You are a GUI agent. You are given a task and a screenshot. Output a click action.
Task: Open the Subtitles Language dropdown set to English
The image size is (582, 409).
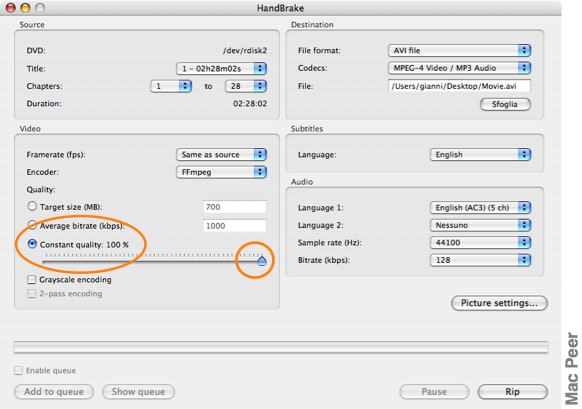tap(480, 154)
